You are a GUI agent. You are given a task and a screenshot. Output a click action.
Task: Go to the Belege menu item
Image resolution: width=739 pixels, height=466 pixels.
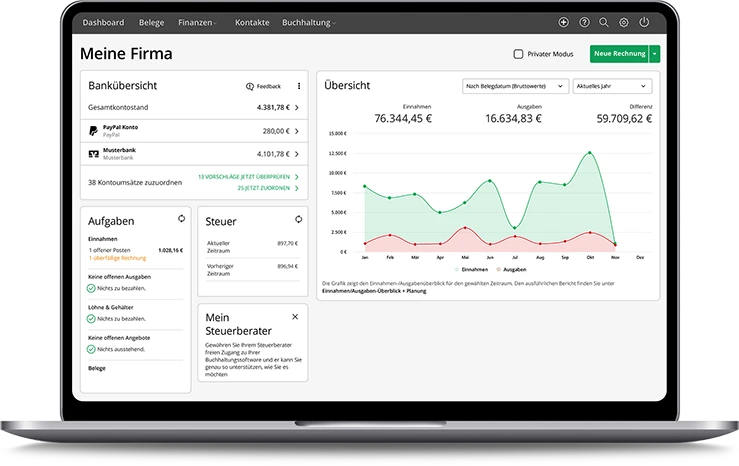152,22
